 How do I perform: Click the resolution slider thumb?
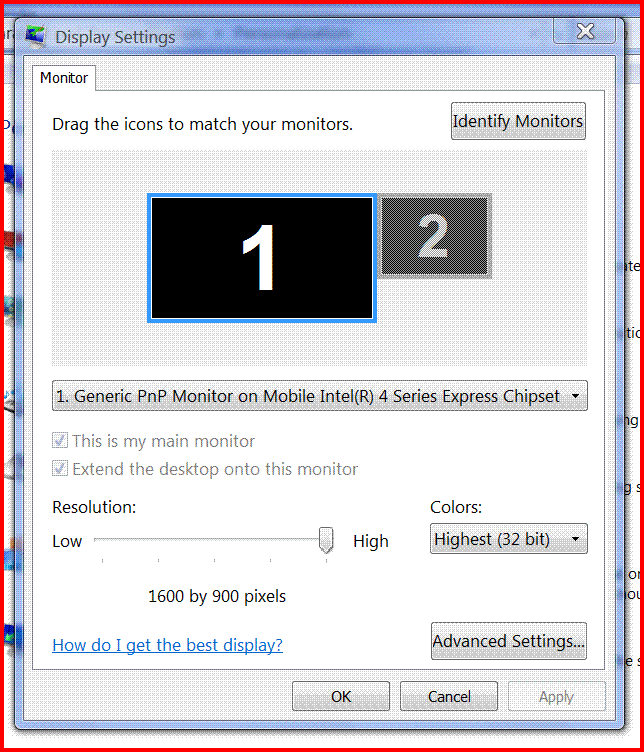(x=326, y=540)
